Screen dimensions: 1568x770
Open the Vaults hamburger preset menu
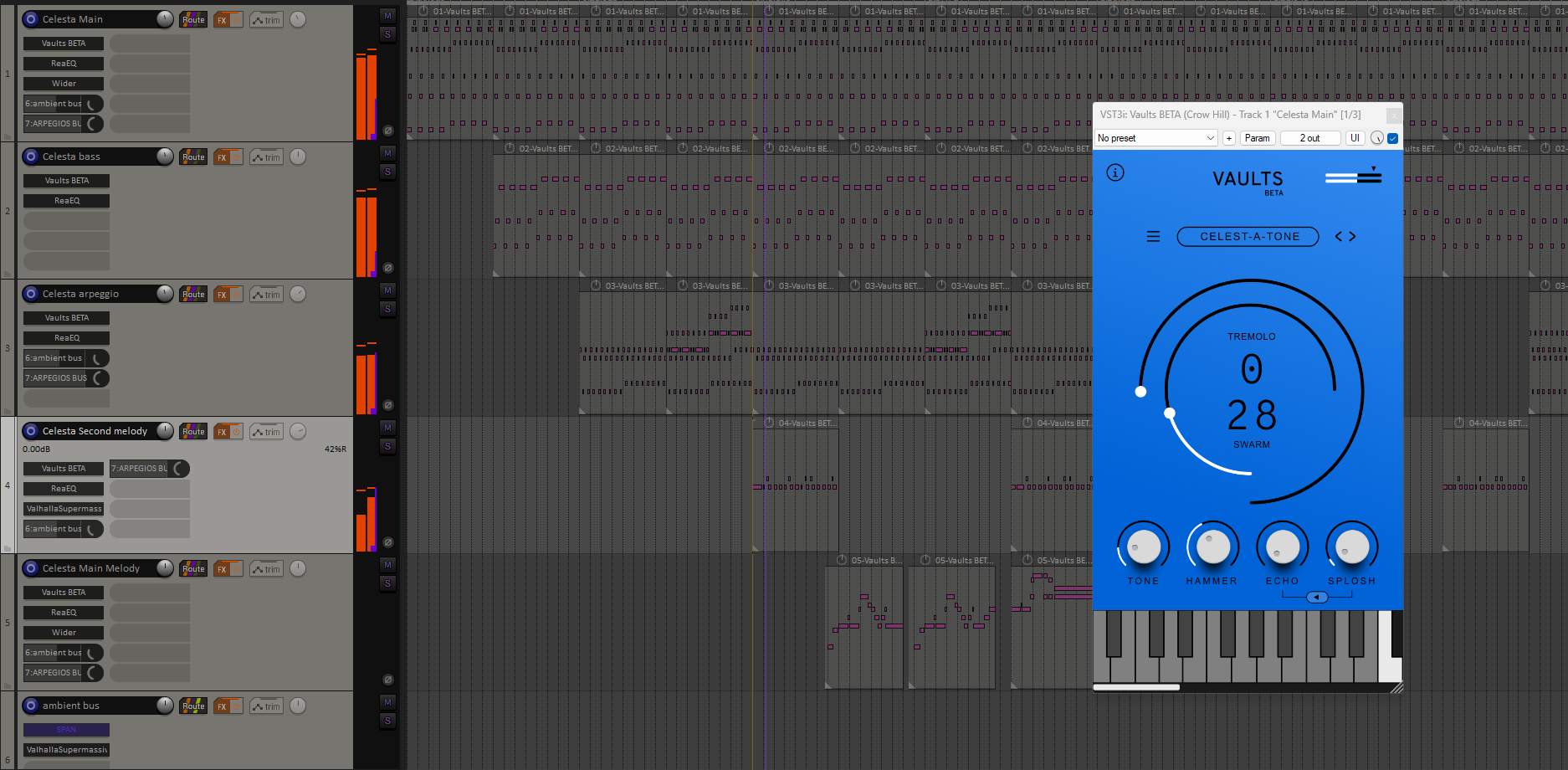(x=1153, y=237)
